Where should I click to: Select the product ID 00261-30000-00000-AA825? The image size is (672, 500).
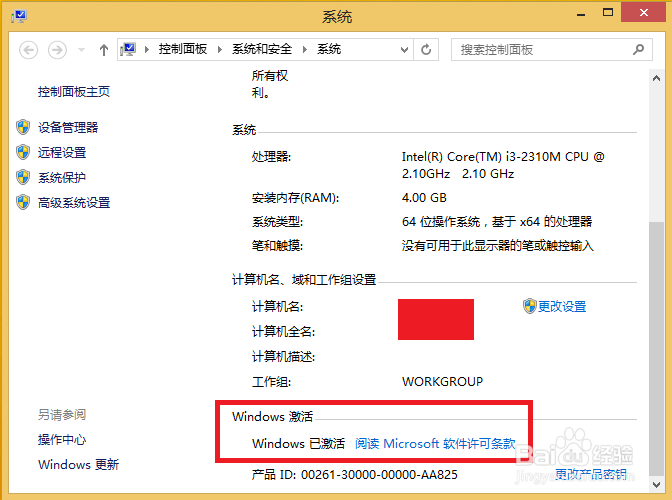379,475
